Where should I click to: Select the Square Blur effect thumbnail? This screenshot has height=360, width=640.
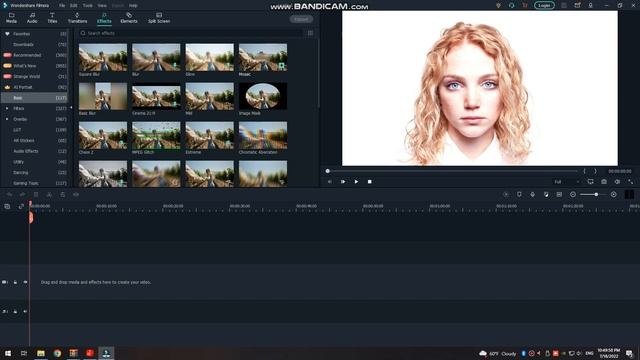[103, 57]
